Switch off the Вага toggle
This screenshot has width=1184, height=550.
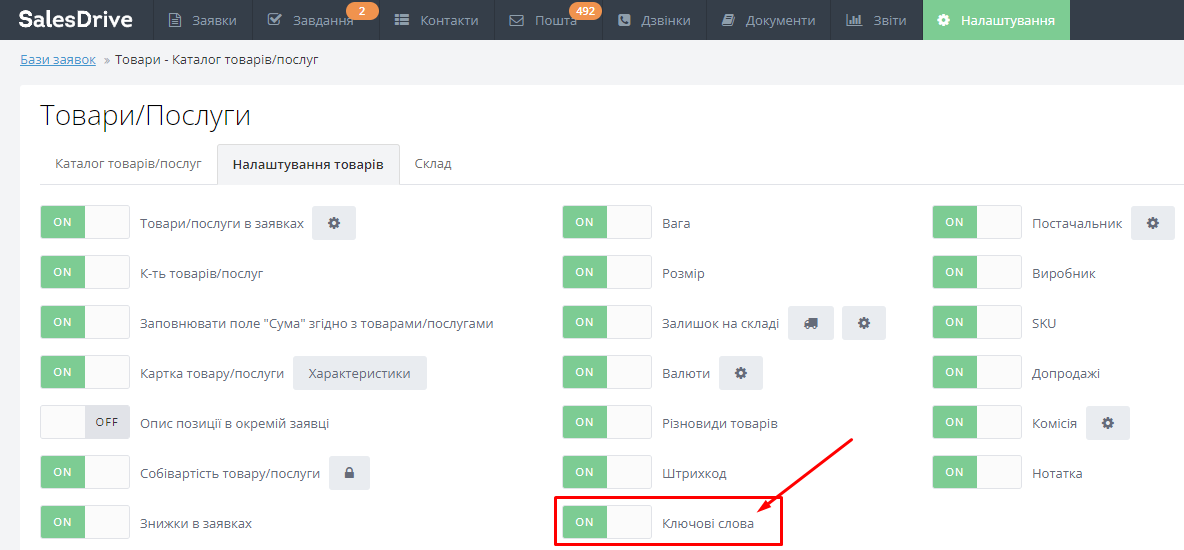point(607,222)
